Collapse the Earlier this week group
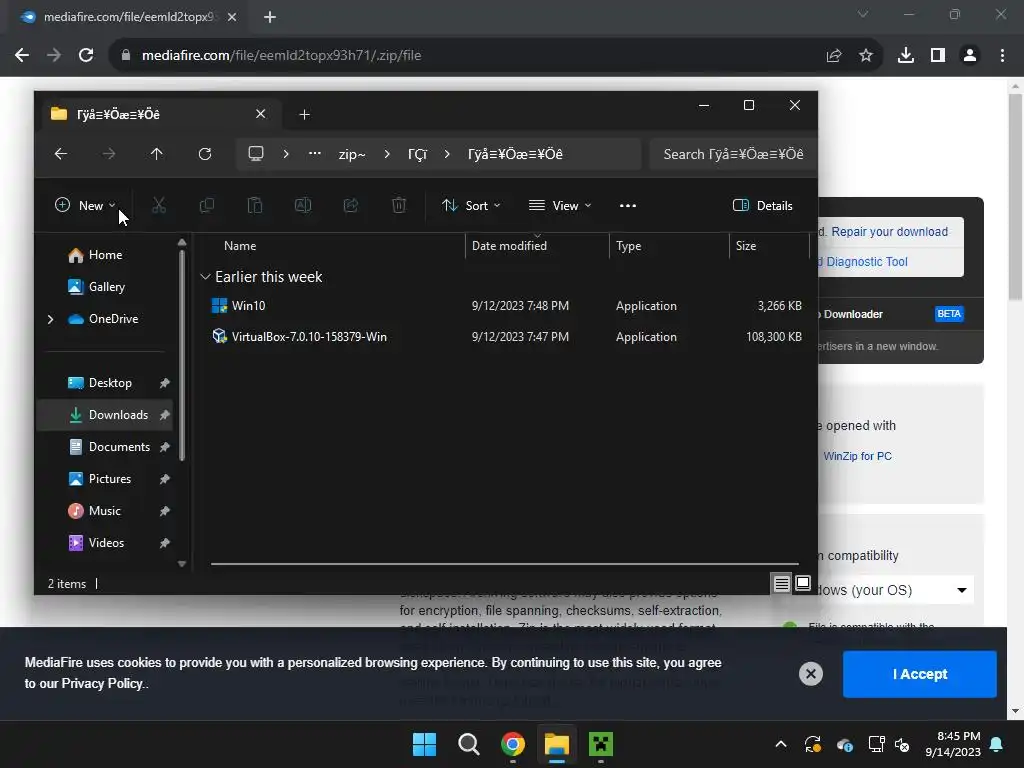The width and height of the screenshot is (1024, 768). [x=205, y=277]
